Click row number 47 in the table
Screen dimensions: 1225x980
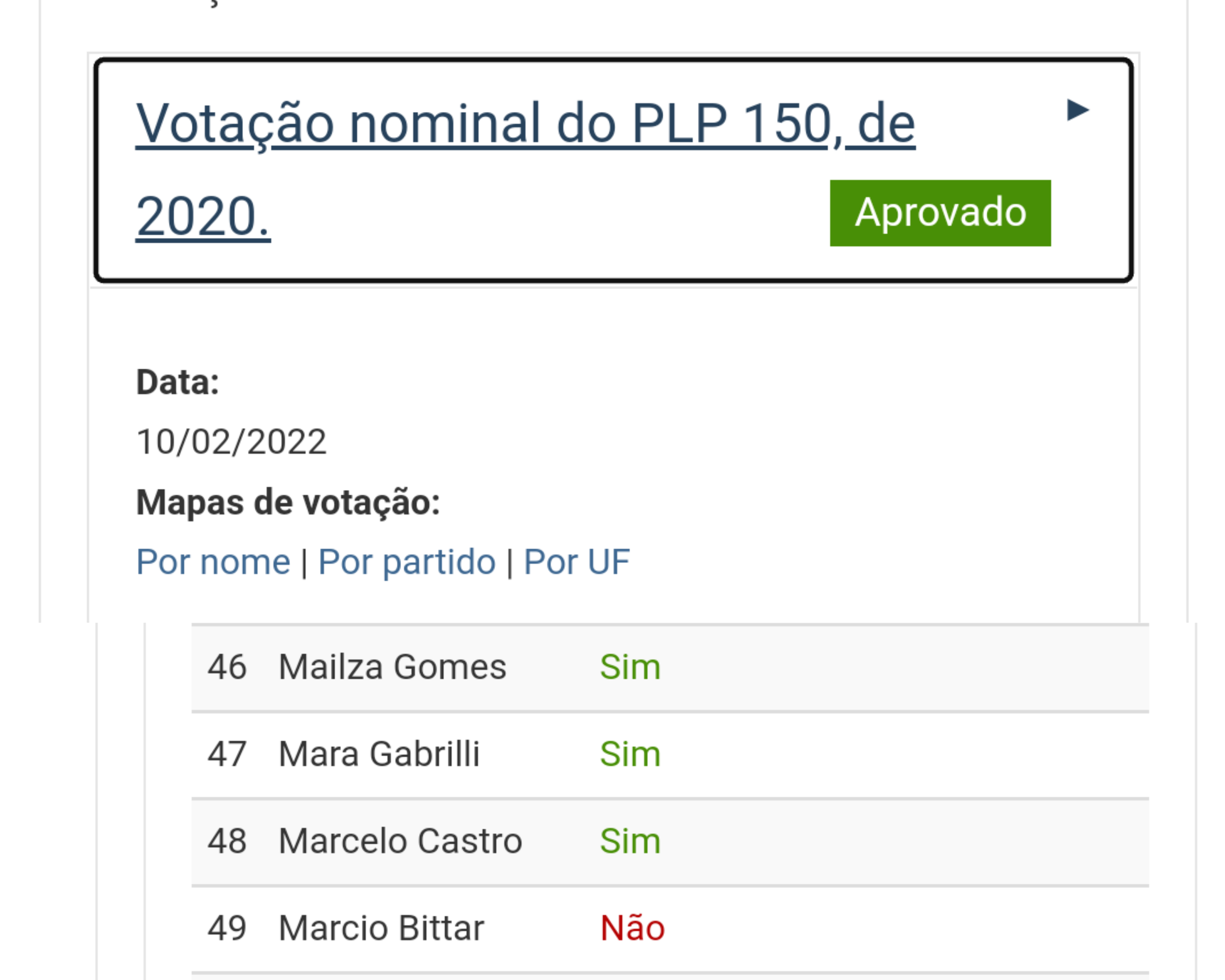pos(227,754)
